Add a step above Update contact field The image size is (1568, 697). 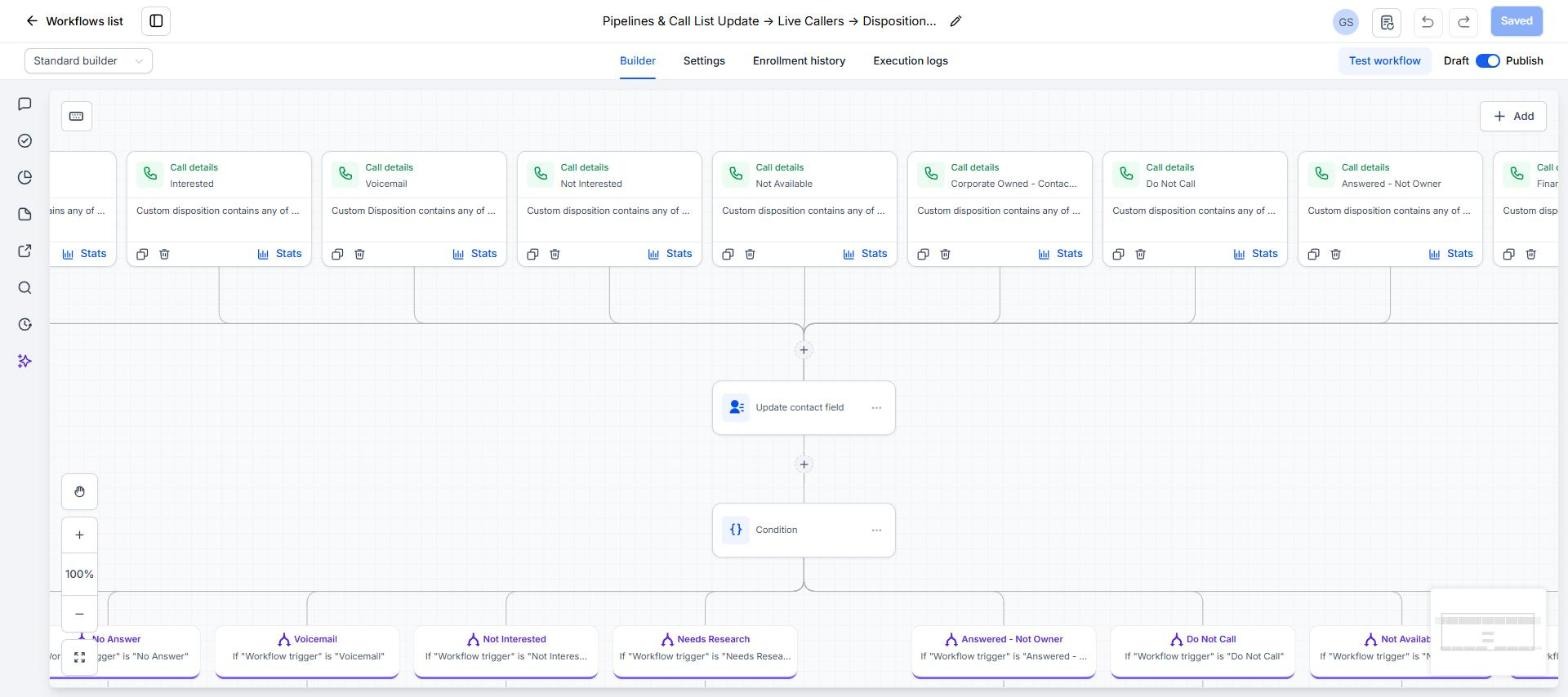[803, 350]
